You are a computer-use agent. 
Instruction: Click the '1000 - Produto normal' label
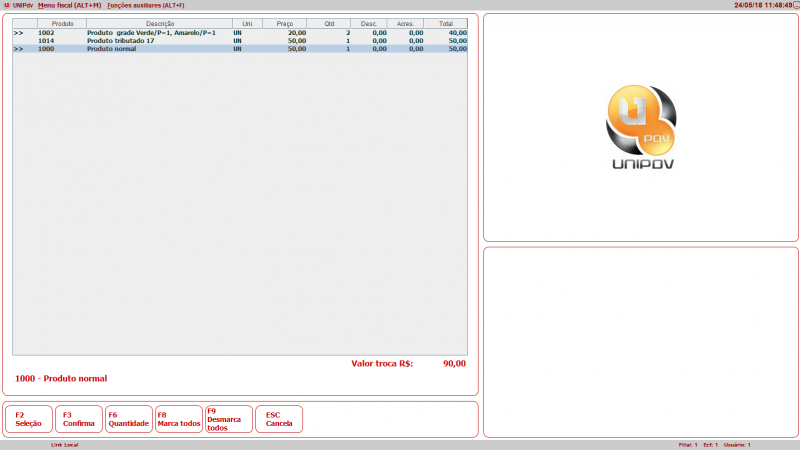[x=61, y=379]
